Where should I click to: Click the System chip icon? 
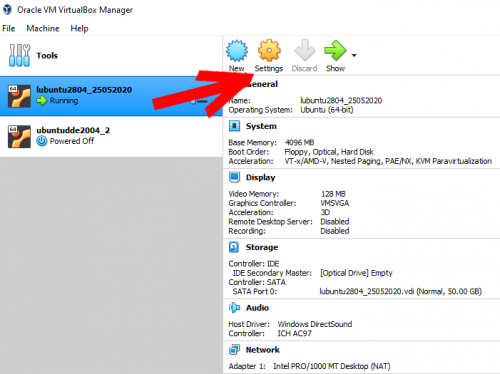[234, 126]
